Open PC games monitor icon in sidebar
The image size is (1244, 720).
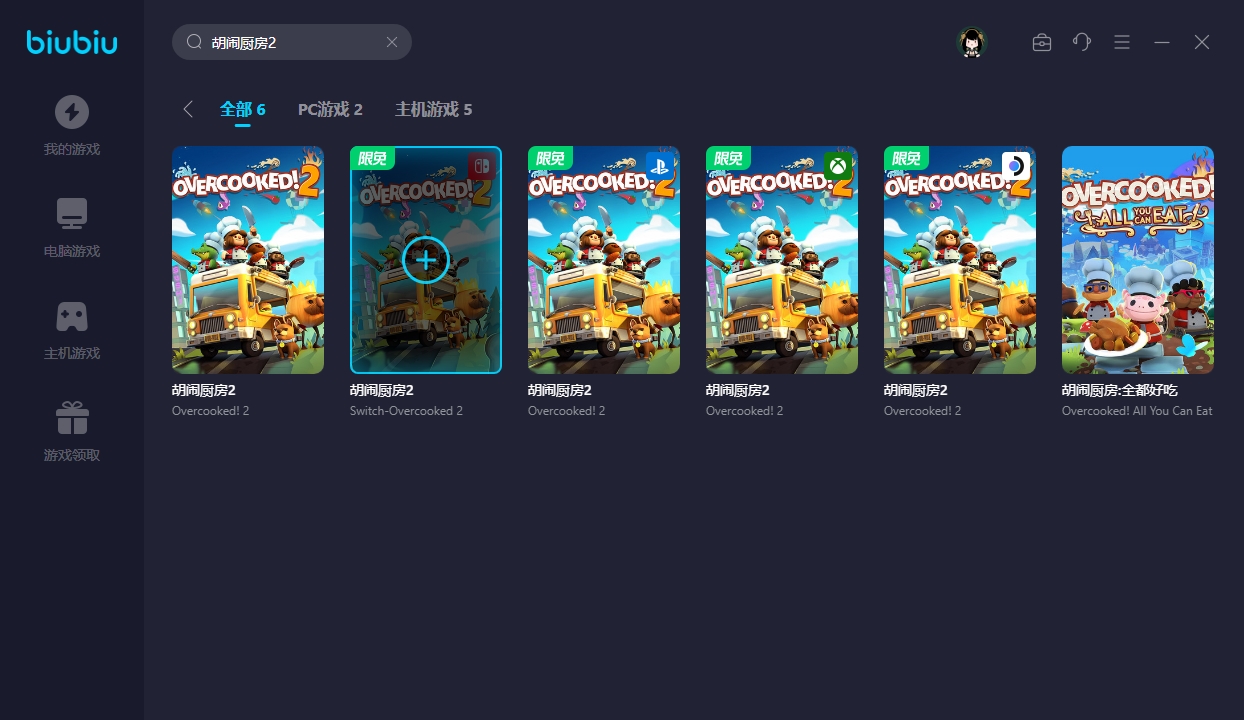click(72, 214)
